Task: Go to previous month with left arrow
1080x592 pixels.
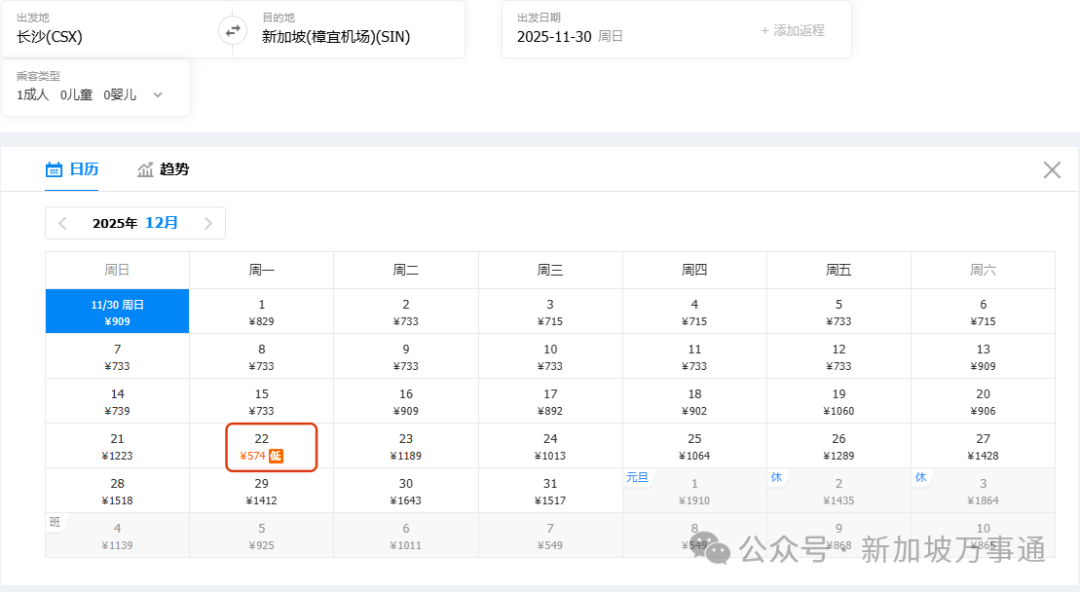Action: [x=63, y=222]
